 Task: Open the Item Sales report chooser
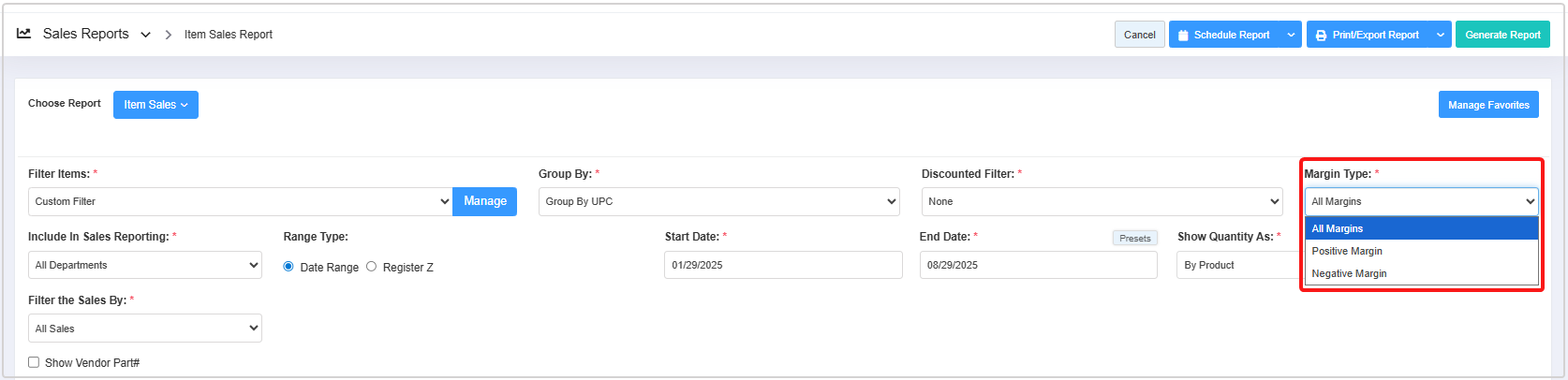155,105
